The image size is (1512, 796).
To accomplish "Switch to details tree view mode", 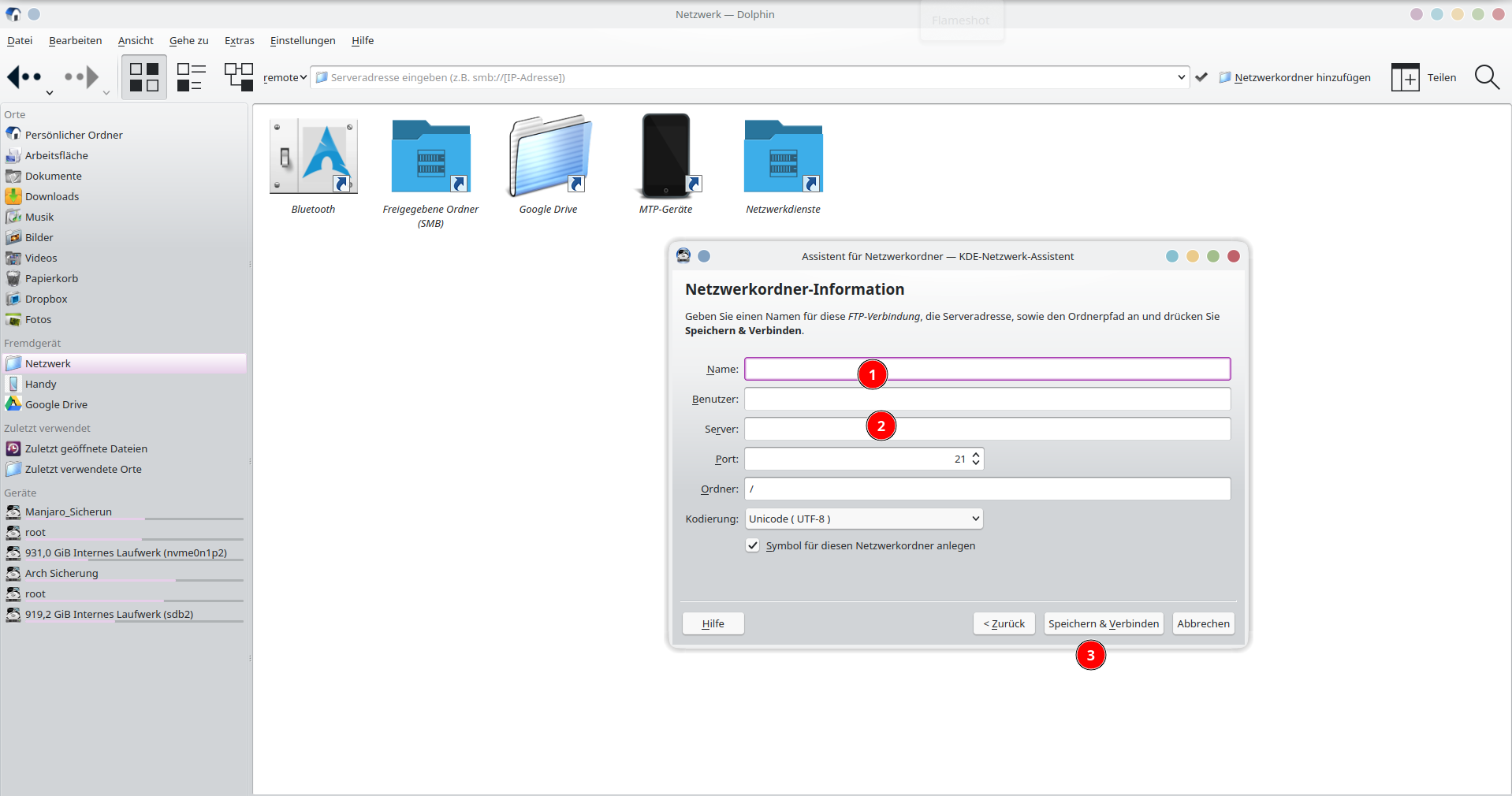I will [x=238, y=77].
